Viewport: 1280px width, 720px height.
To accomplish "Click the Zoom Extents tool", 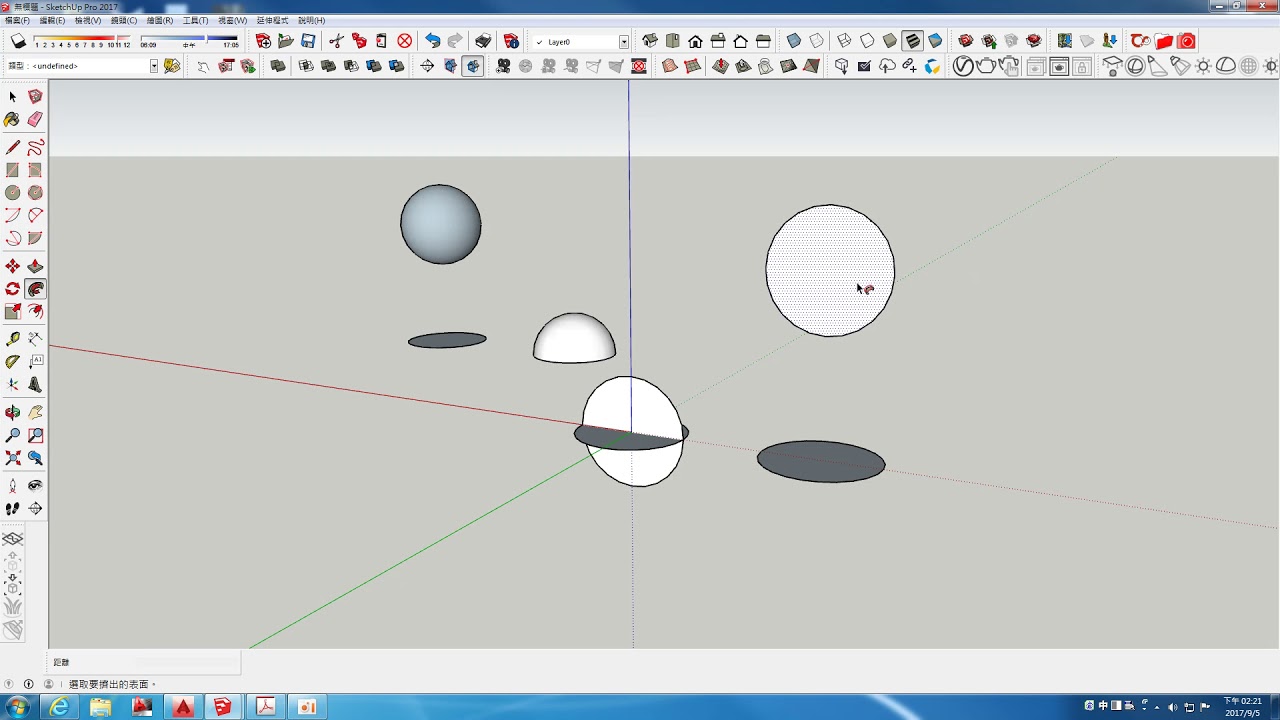I will pos(12,458).
